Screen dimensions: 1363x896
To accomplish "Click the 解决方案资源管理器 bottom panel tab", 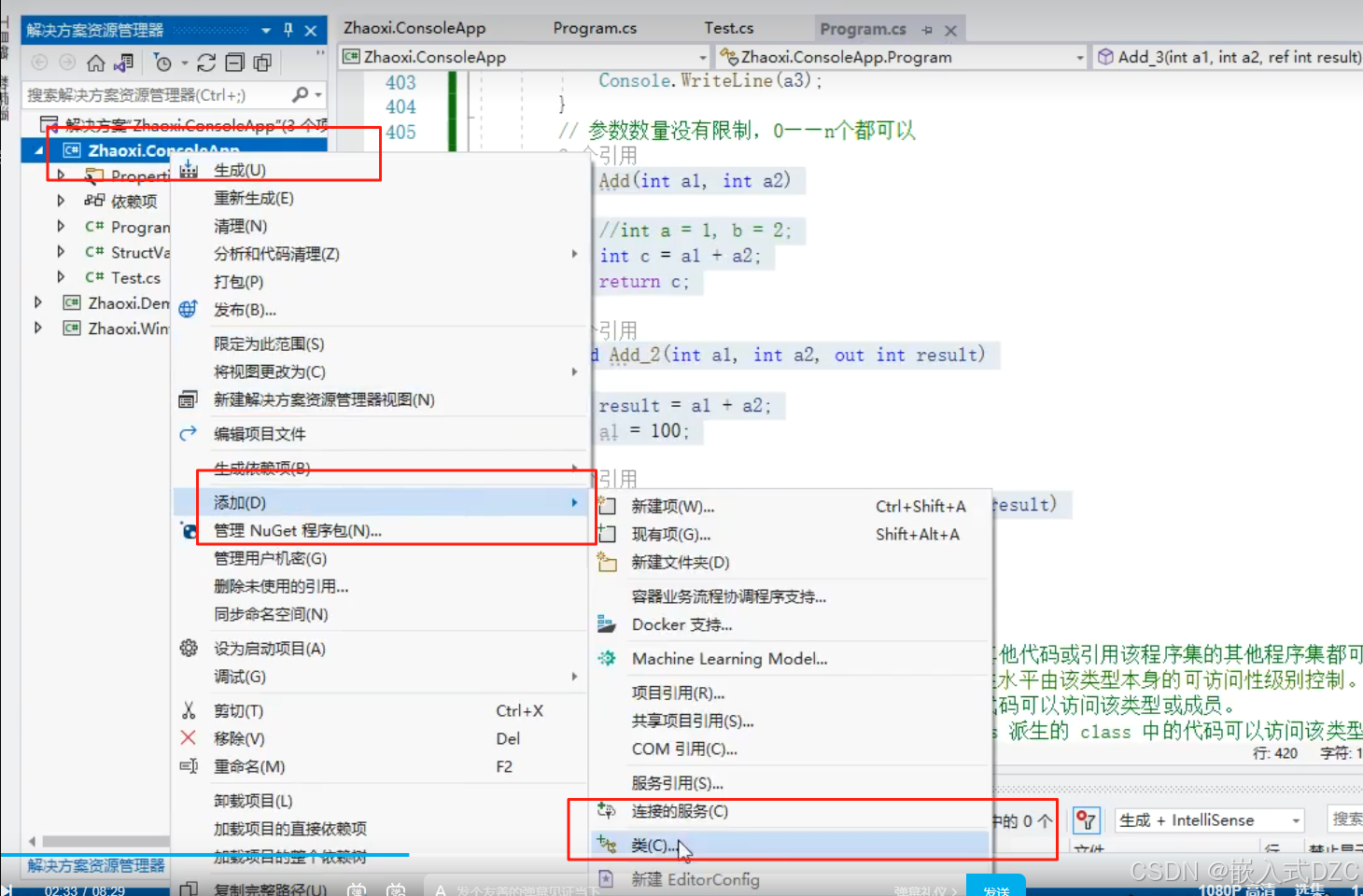I will tap(95, 865).
